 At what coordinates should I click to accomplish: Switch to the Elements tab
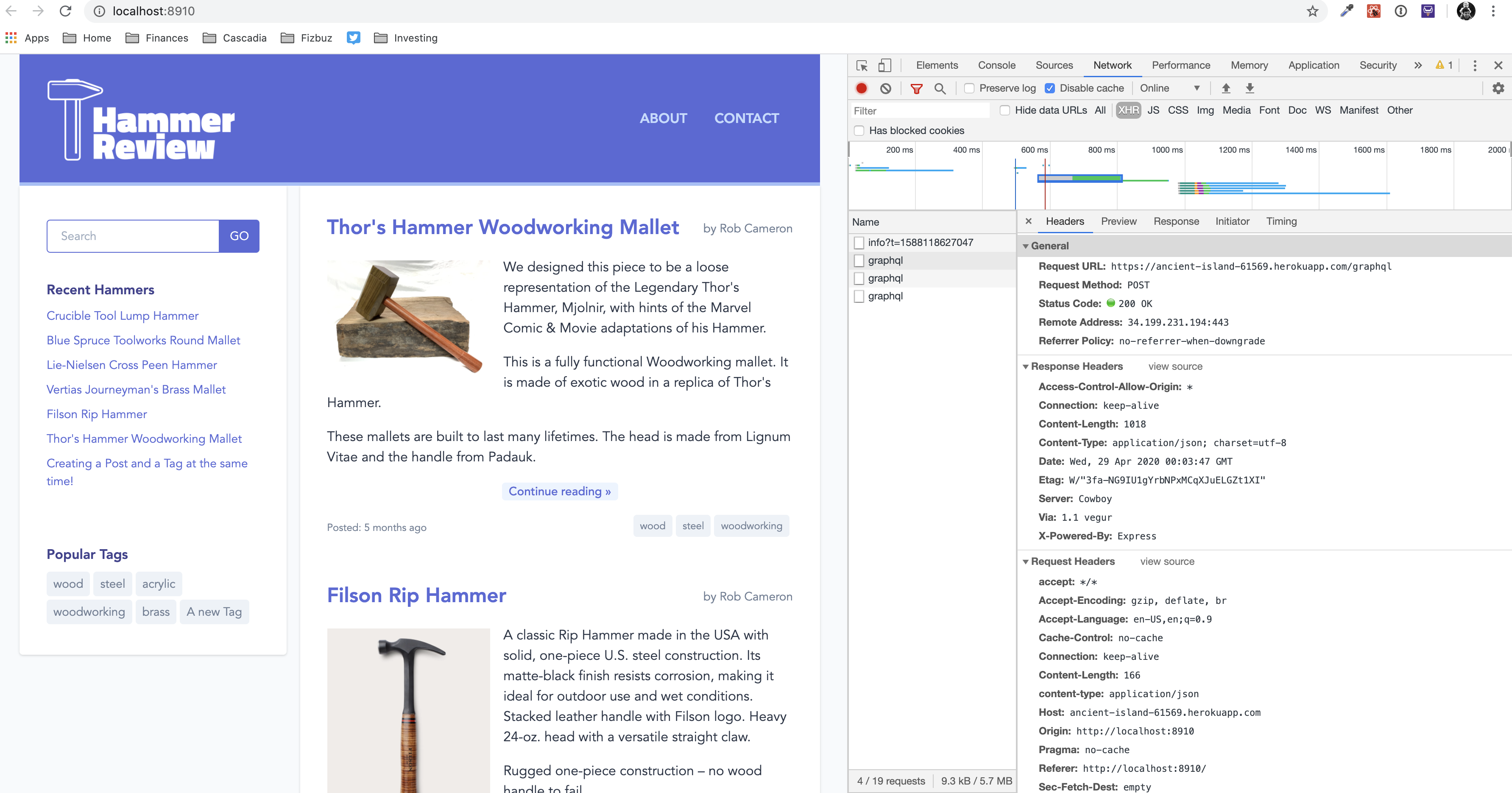coord(937,66)
